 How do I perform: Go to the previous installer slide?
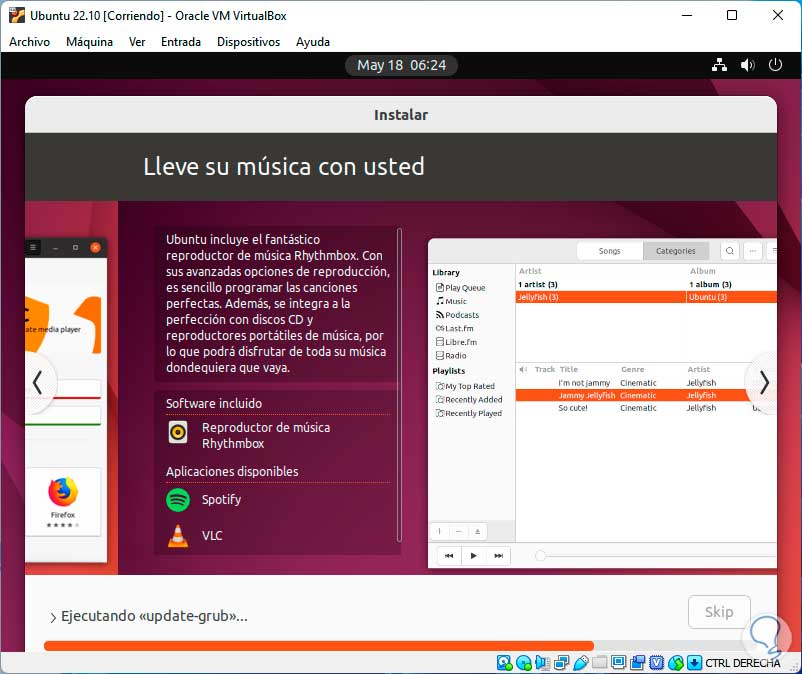click(x=37, y=383)
